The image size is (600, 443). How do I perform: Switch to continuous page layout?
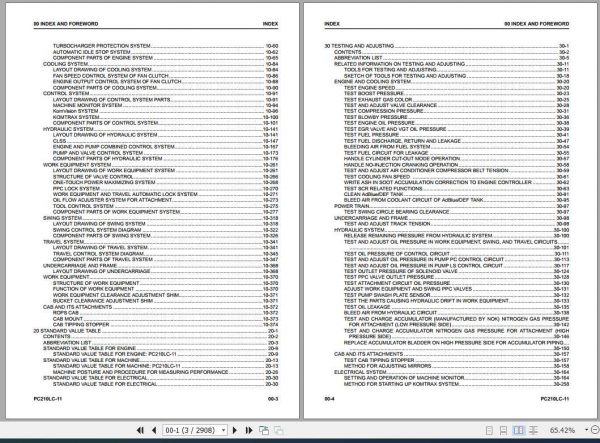[503, 430]
